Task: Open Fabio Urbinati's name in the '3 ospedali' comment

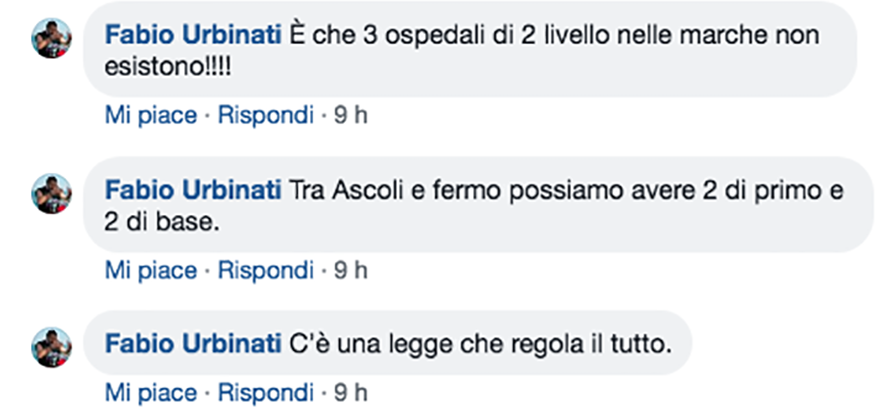Action: pos(193,36)
